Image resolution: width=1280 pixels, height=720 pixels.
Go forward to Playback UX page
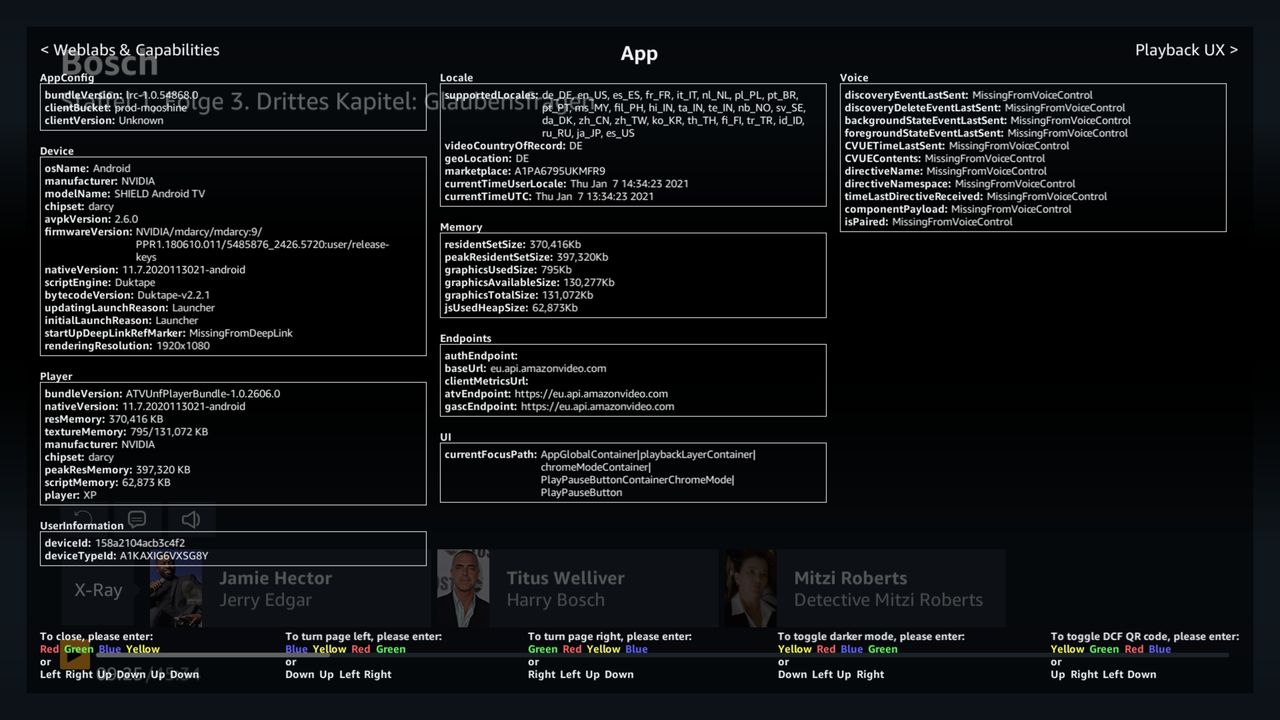[x=1186, y=50]
